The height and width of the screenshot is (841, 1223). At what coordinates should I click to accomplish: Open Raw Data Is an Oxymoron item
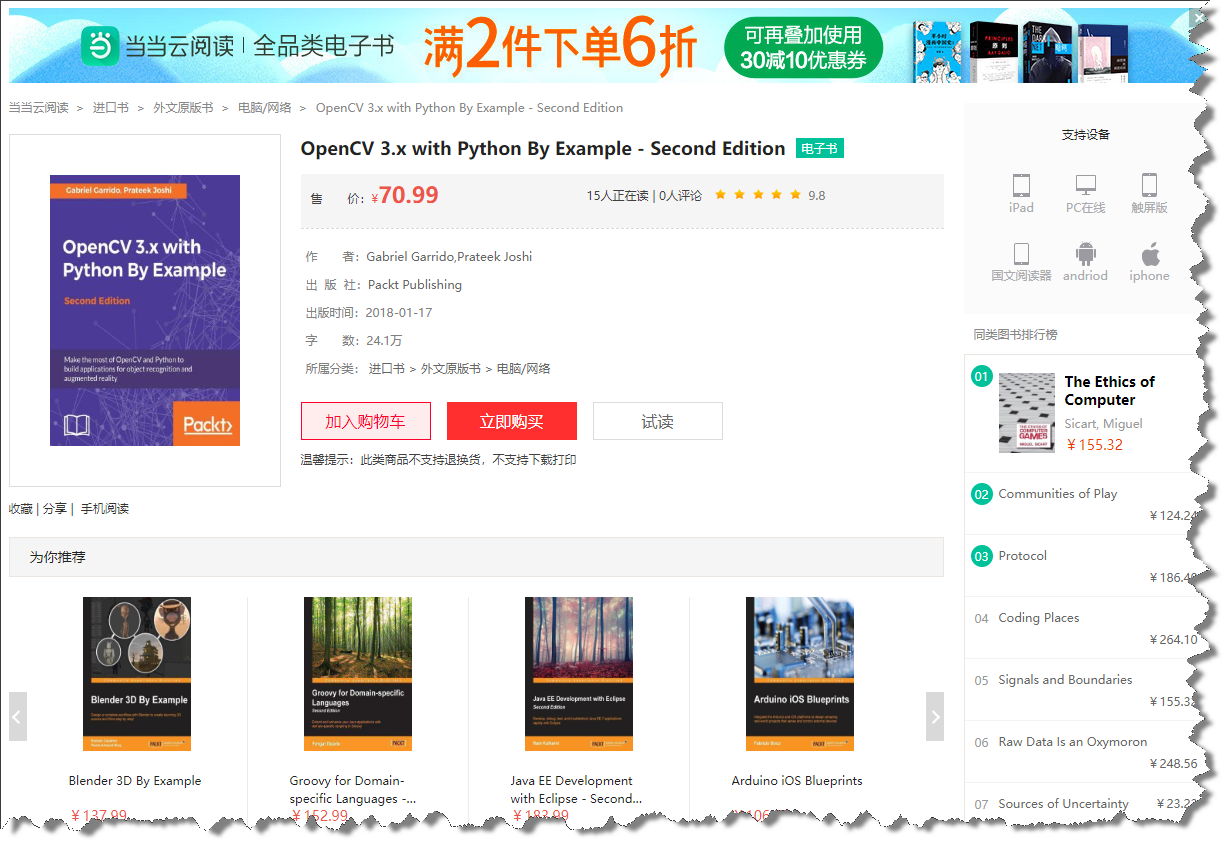1073,742
